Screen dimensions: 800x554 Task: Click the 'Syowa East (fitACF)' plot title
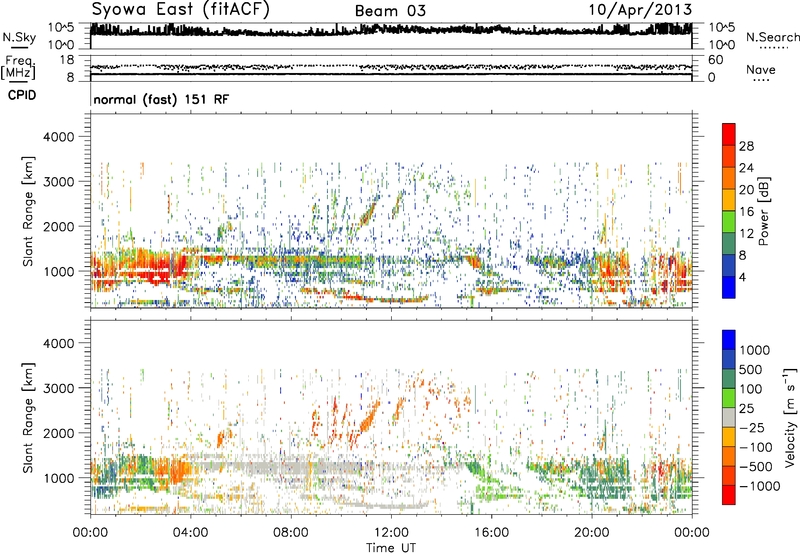[181, 10]
